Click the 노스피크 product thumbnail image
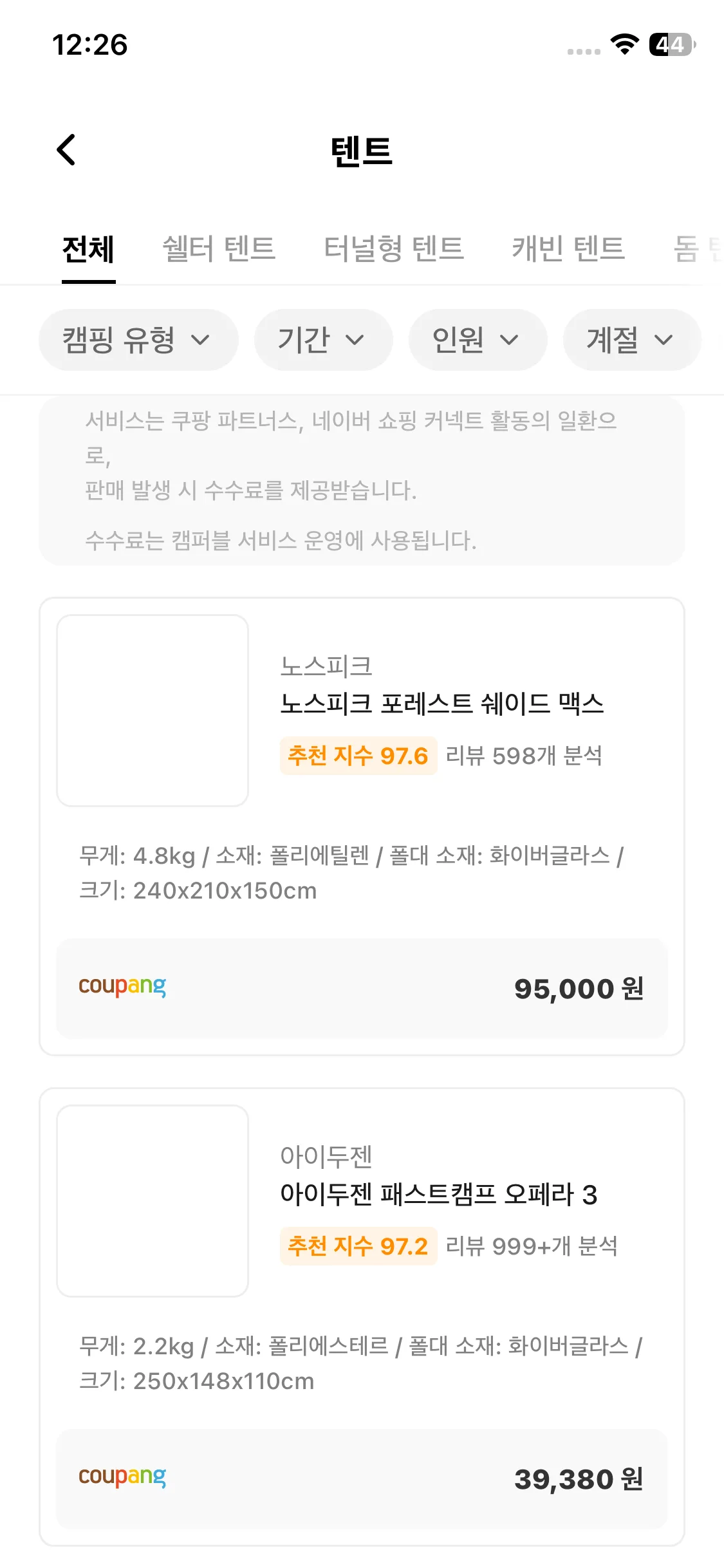Image resolution: width=724 pixels, height=1568 pixels. pyautogui.click(x=153, y=711)
